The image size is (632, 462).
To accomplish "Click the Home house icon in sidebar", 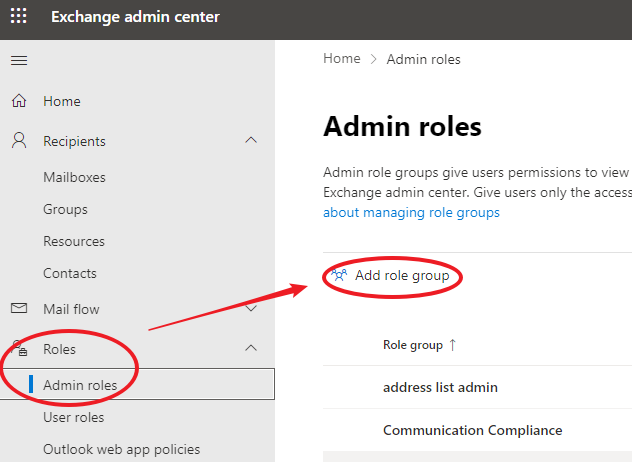I will click(19, 101).
